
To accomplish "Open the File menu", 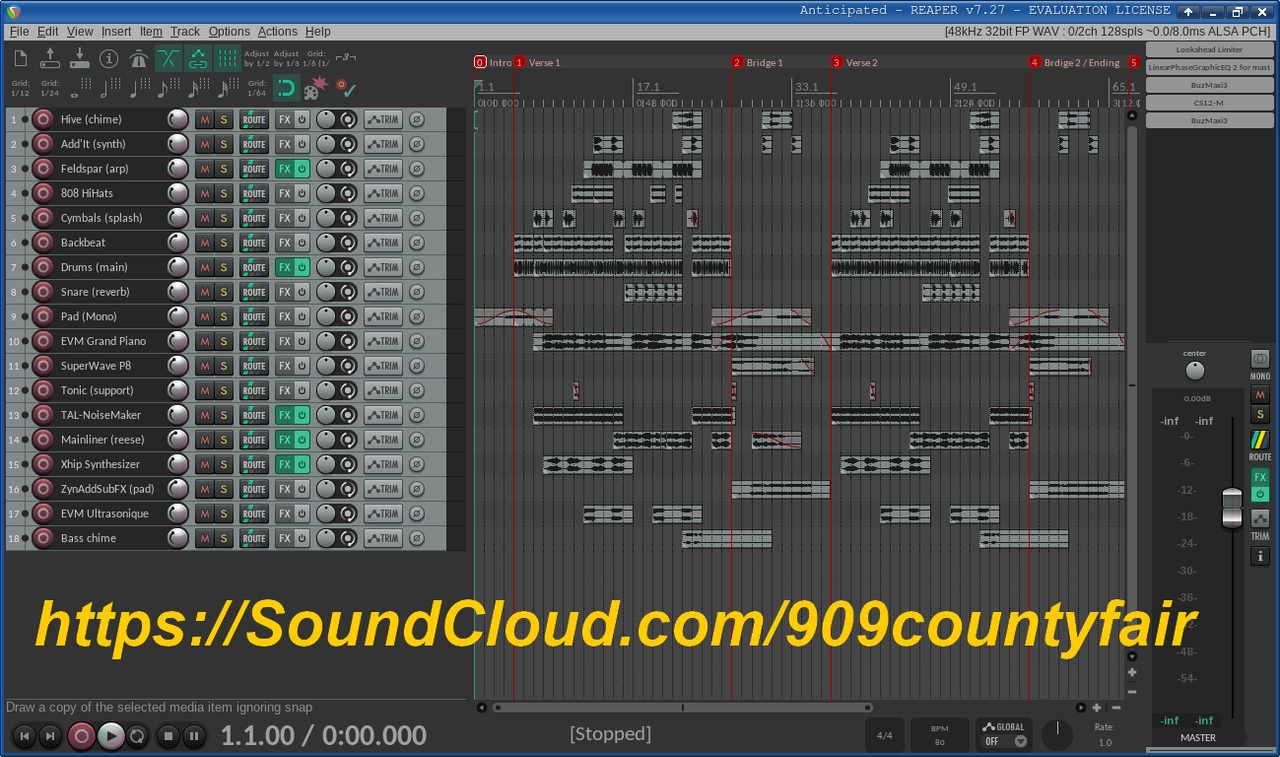I will point(19,32).
